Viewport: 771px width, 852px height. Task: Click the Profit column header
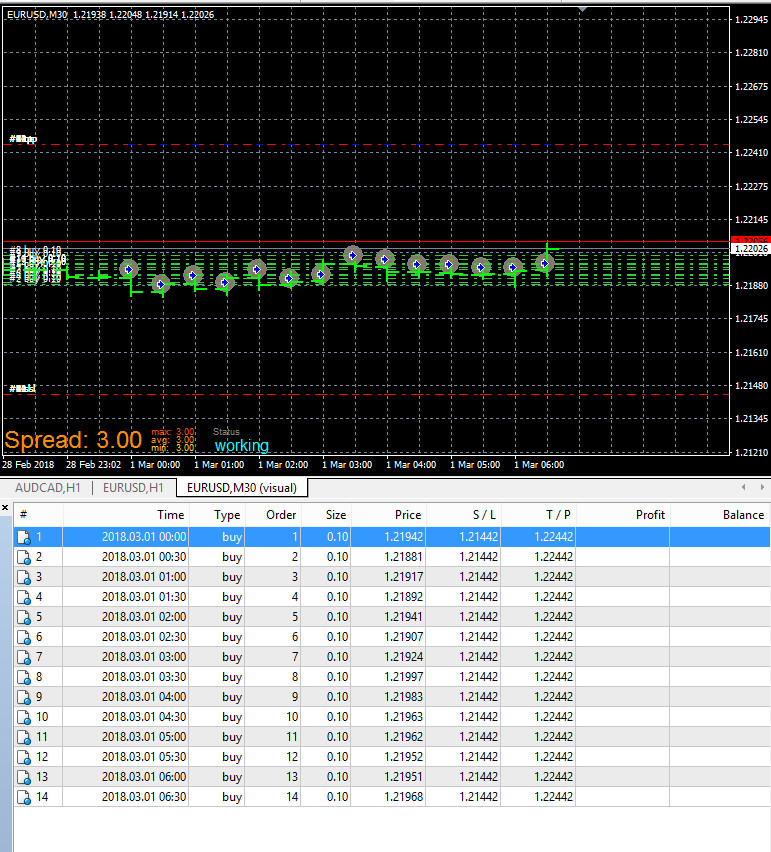pyautogui.click(x=623, y=515)
